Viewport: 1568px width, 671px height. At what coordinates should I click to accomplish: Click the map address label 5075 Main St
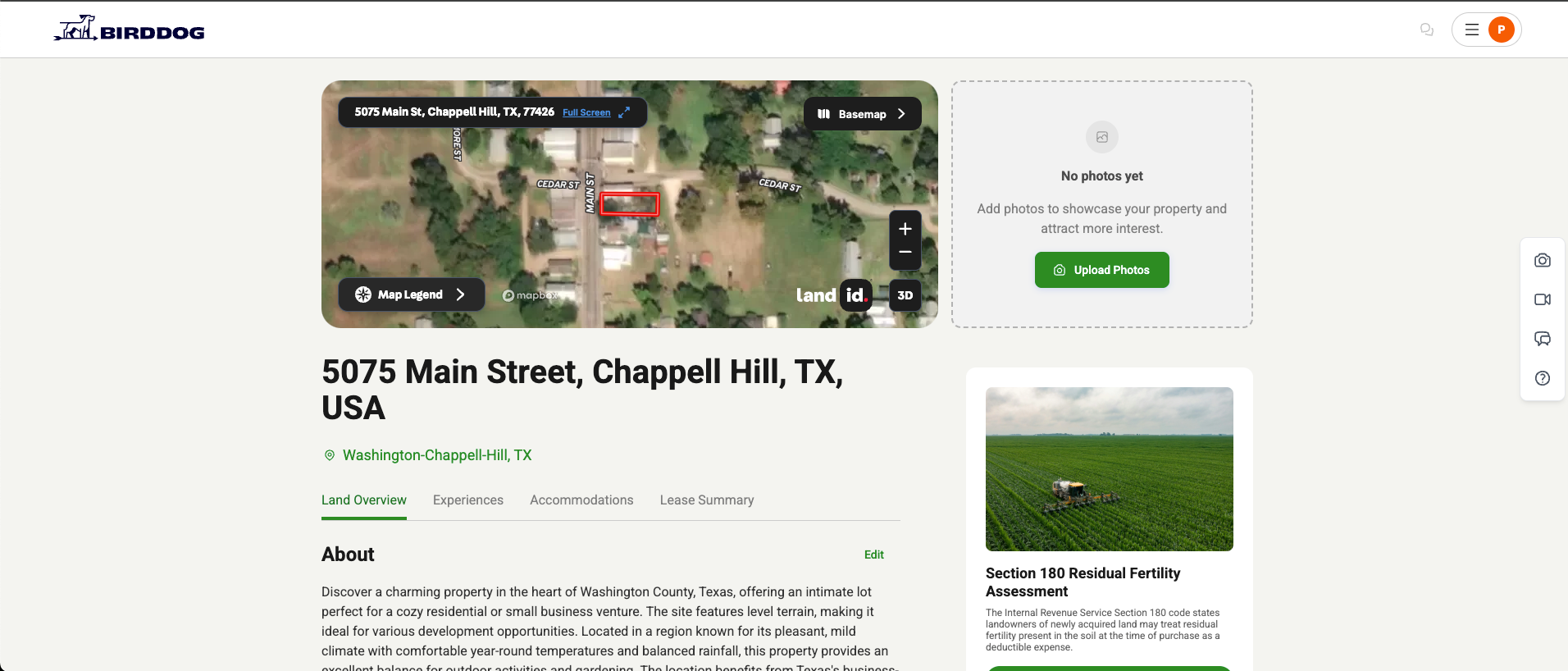pyautogui.click(x=454, y=112)
